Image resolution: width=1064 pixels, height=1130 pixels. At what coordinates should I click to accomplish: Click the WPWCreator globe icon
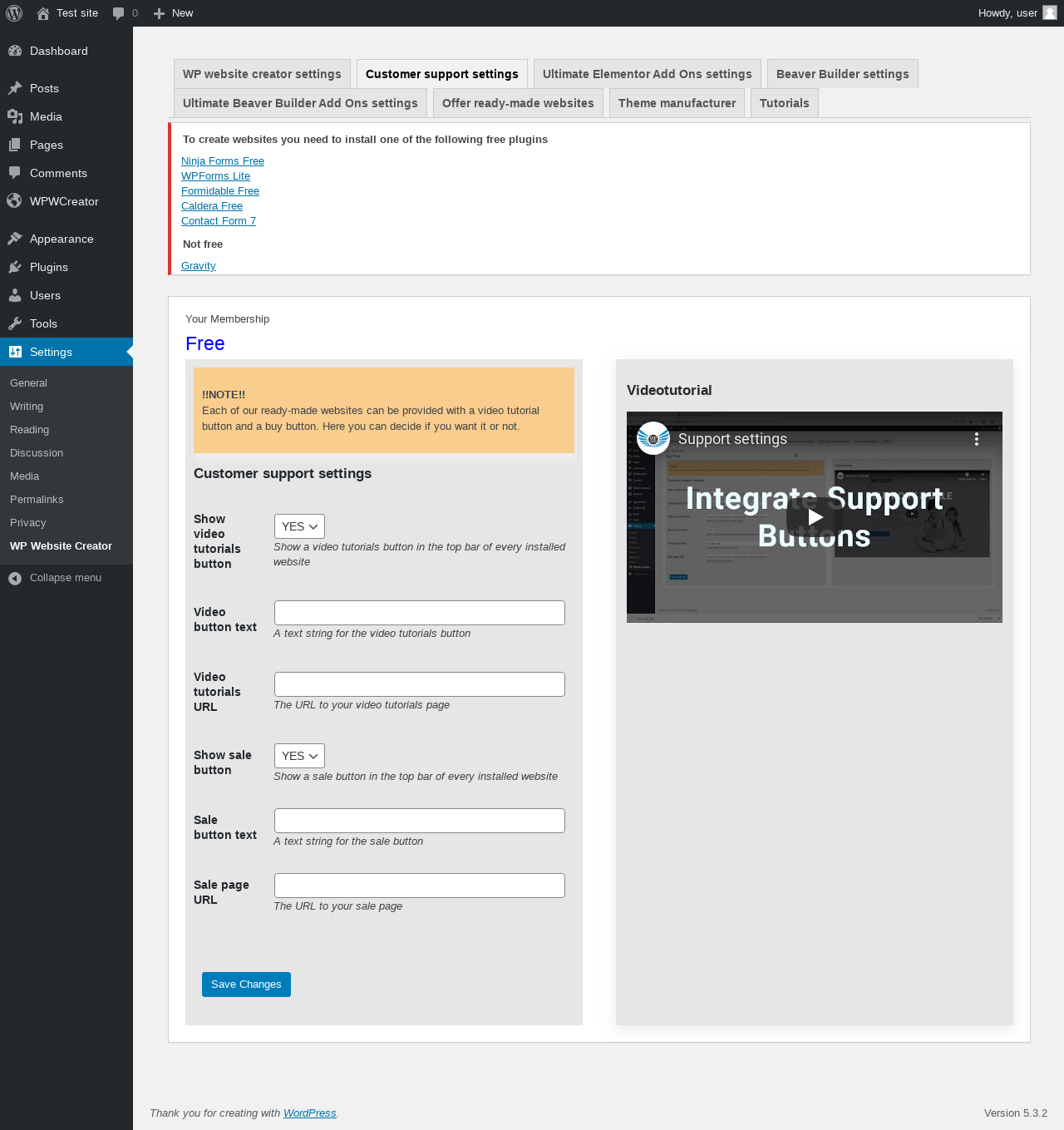pyautogui.click(x=15, y=201)
